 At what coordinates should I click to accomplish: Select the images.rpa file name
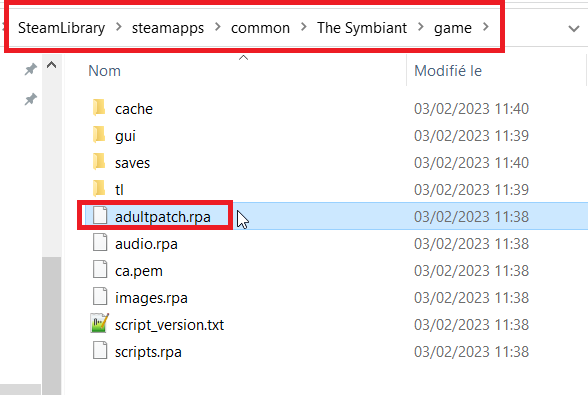tap(151, 298)
